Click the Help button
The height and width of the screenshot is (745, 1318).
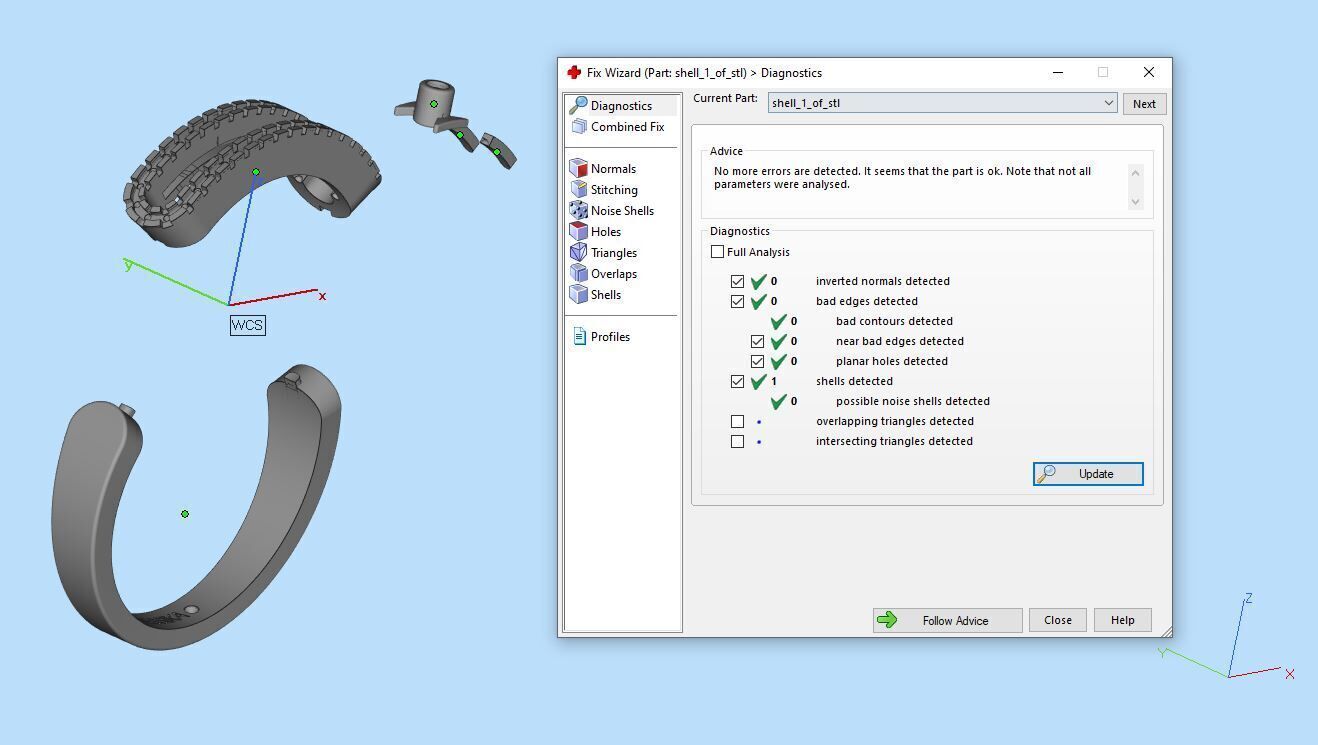[x=1122, y=620]
